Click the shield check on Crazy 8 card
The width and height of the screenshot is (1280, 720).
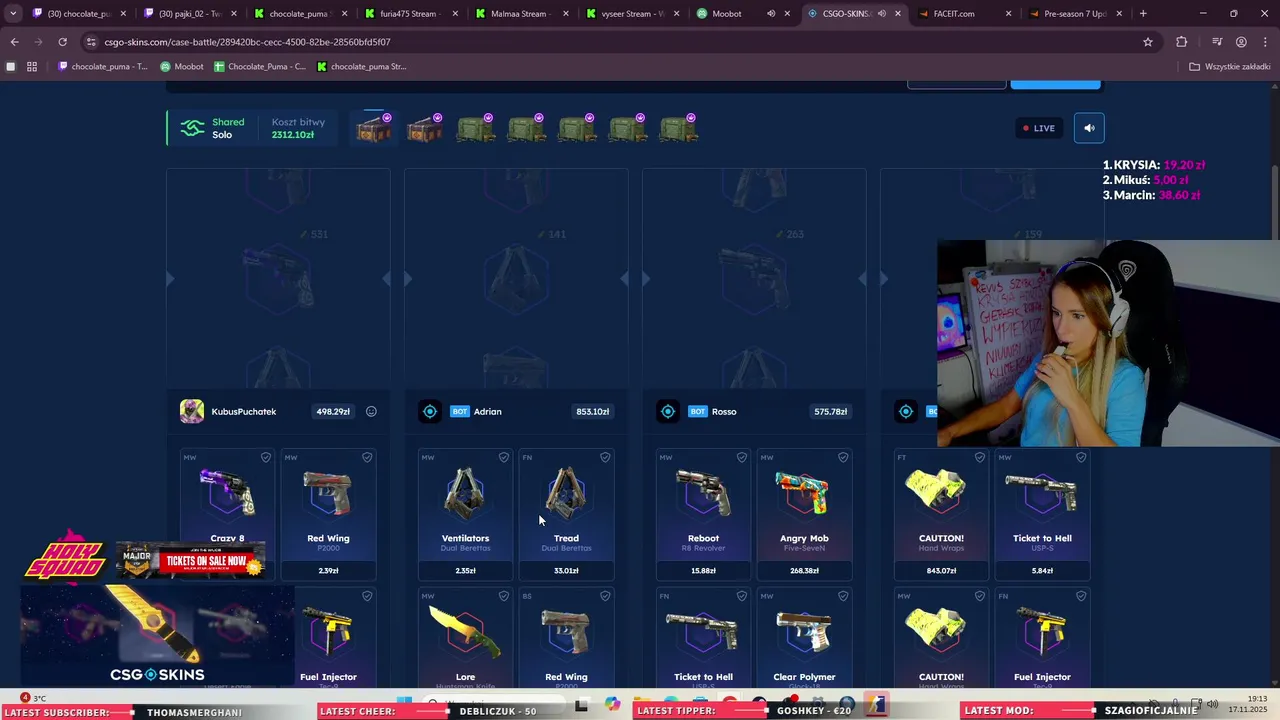click(266, 457)
